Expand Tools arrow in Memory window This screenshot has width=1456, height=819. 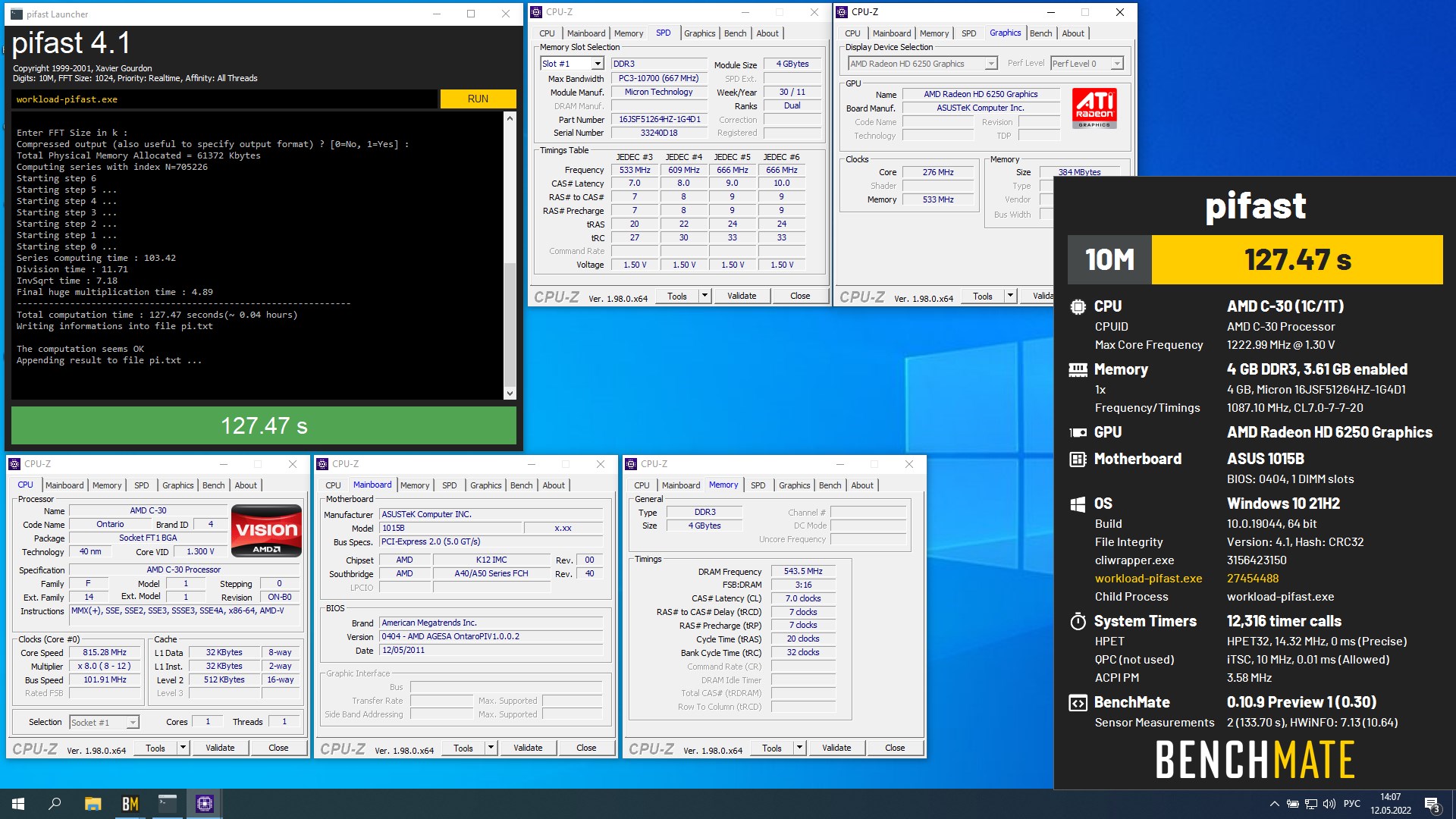click(799, 748)
